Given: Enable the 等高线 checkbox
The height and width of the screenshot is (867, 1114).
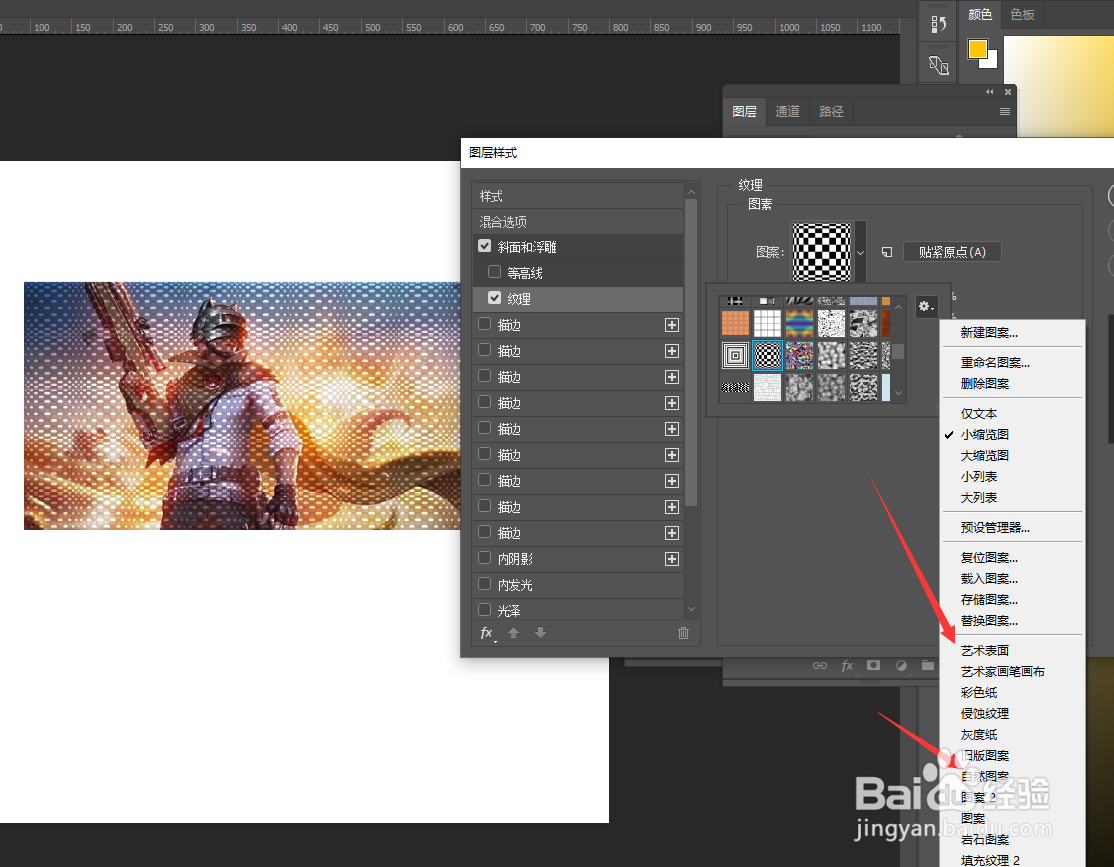Looking at the screenshot, I should [x=494, y=272].
